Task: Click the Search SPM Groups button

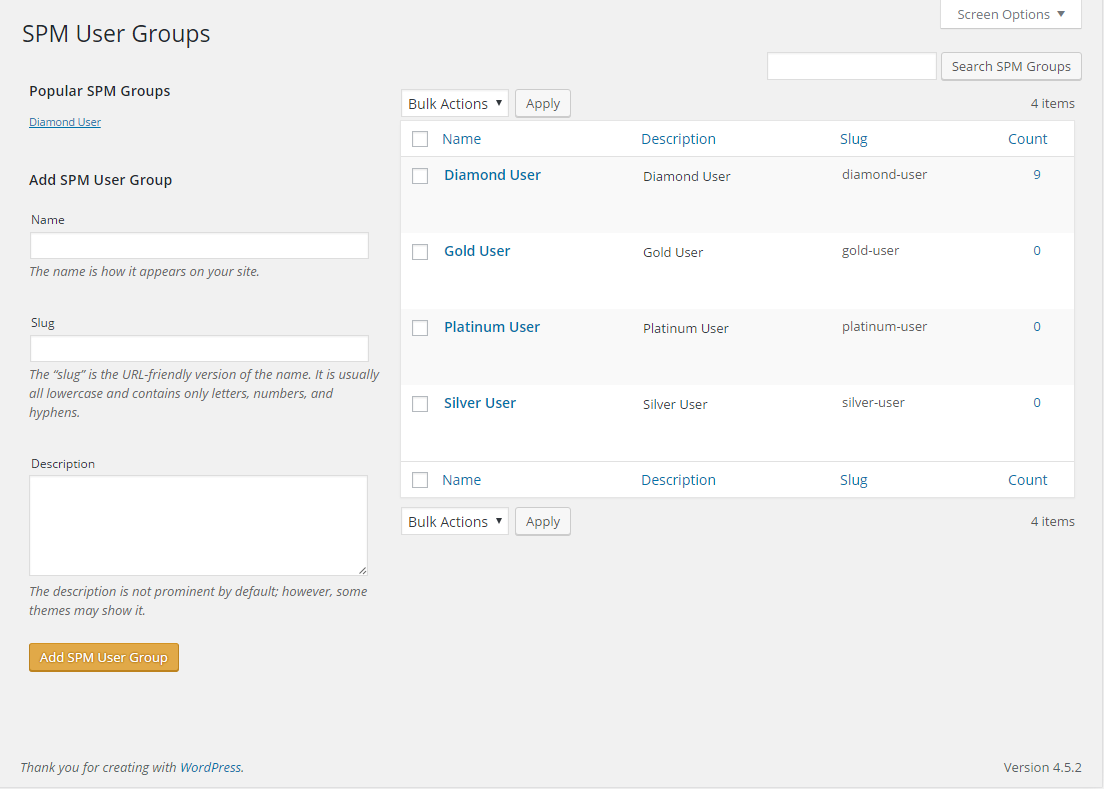Action: point(1011,66)
